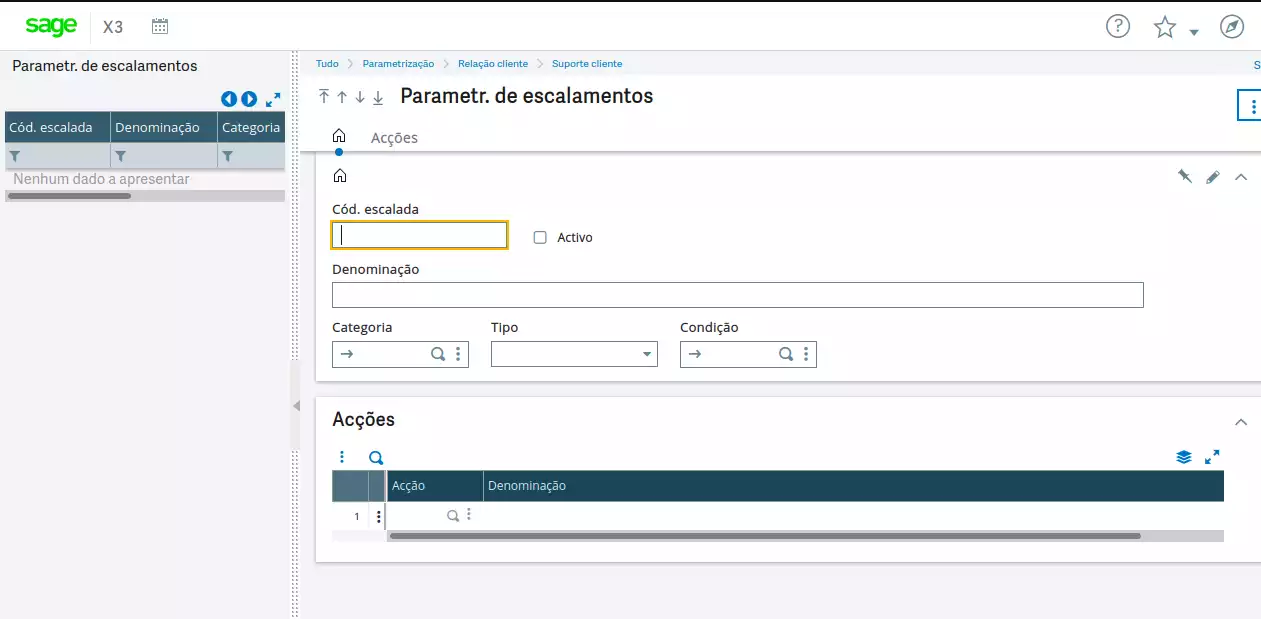This screenshot has width=1261, height=619.
Task: Open the compass navigation icon
Action: pyautogui.click(x=1232, y=27)
